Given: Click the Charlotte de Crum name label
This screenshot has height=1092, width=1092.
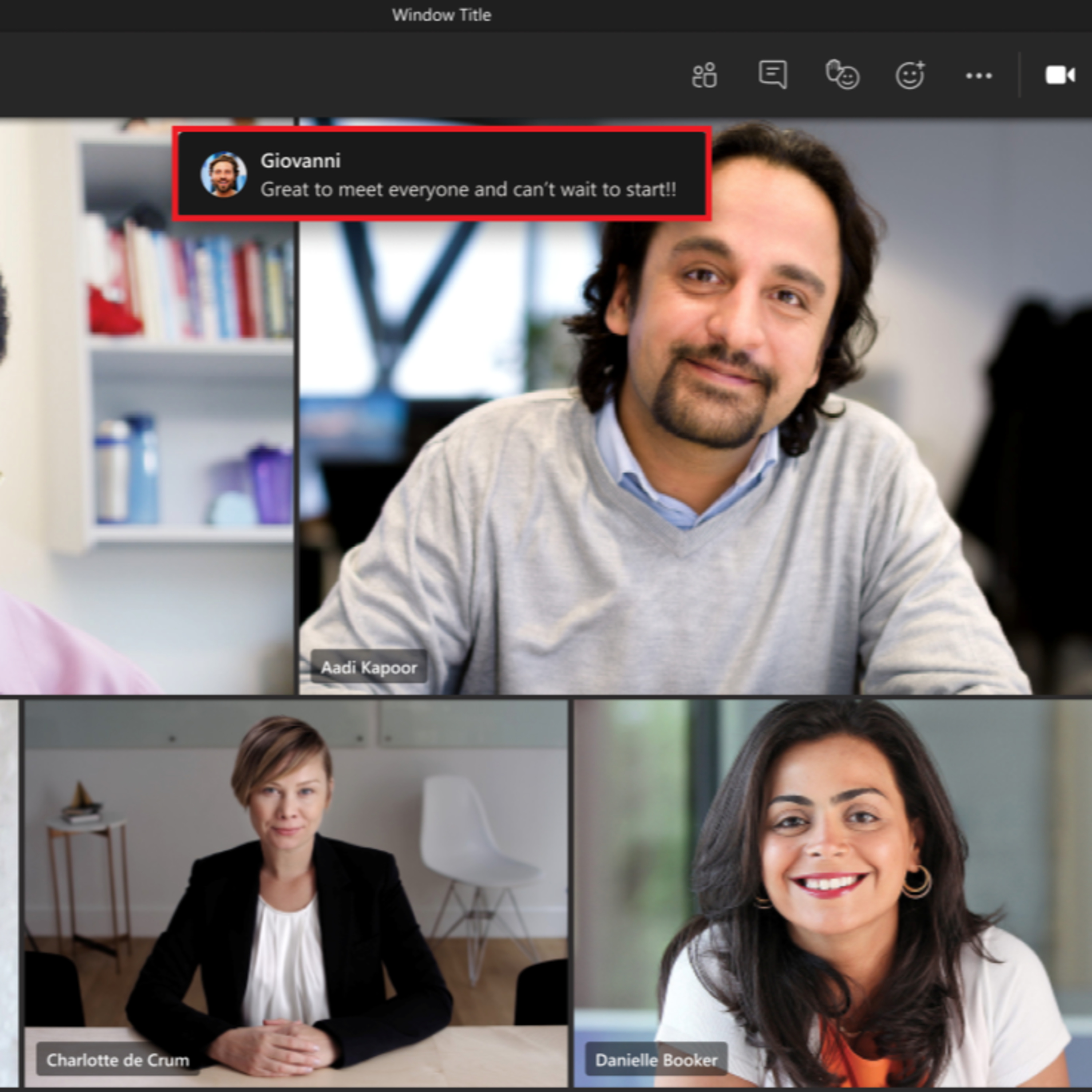Looking at the screenshot, I should coord(118,1060).
